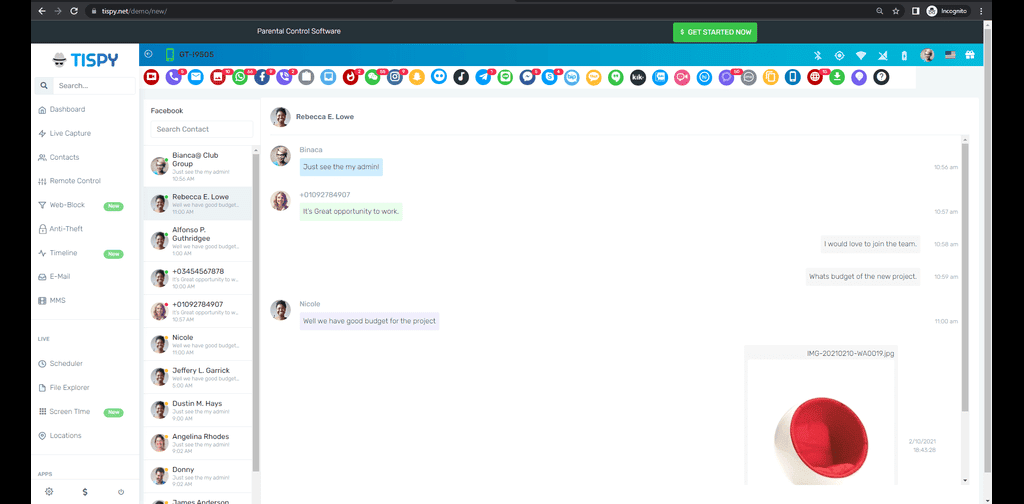1024x504 pixels.
Task: Select Jeffery L. Garrick conversation
Action: coord(198,377)
